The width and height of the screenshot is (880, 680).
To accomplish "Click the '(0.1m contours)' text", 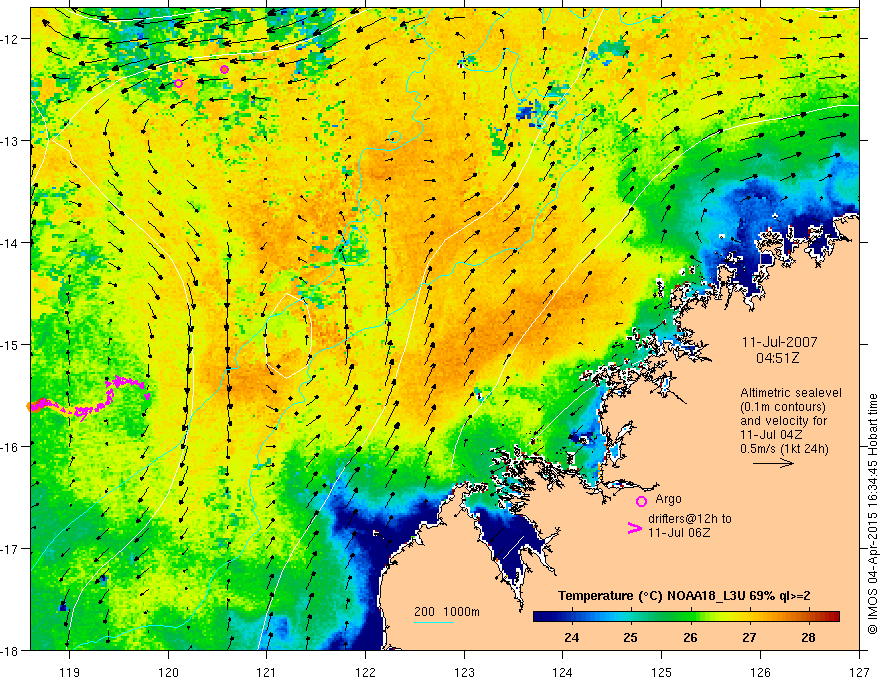I will click(x=783, y=407).
